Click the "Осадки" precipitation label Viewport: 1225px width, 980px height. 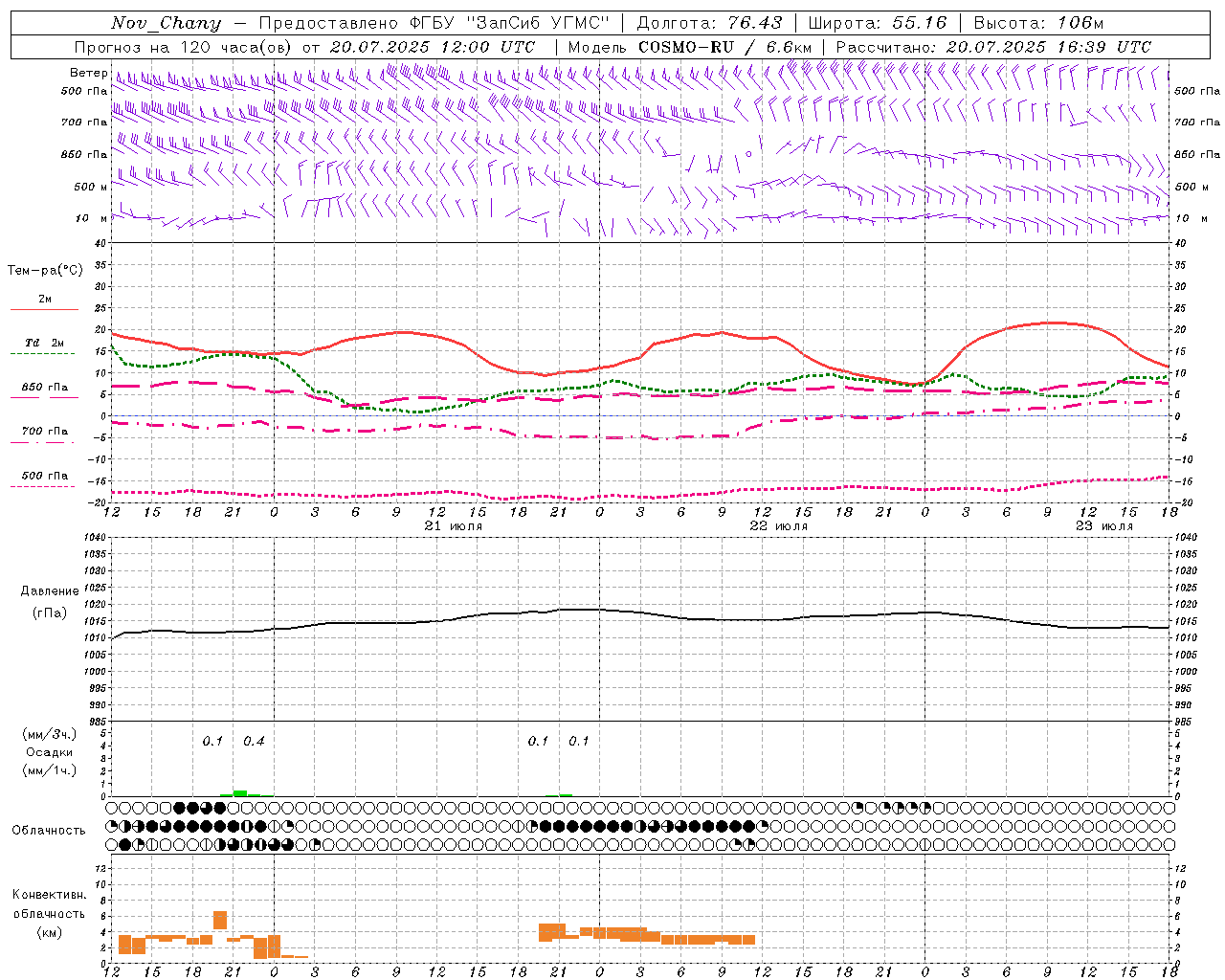point(49,752)
